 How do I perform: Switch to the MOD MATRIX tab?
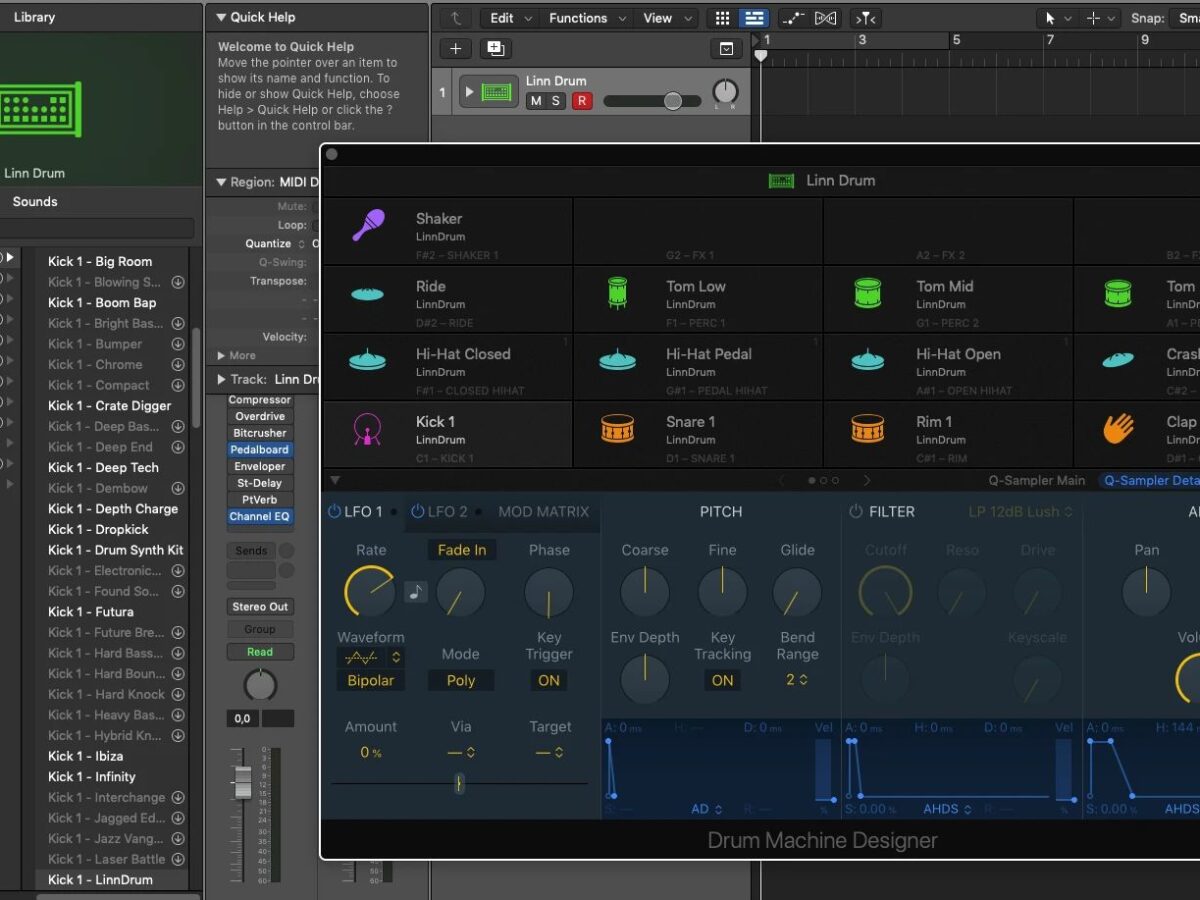543,511
